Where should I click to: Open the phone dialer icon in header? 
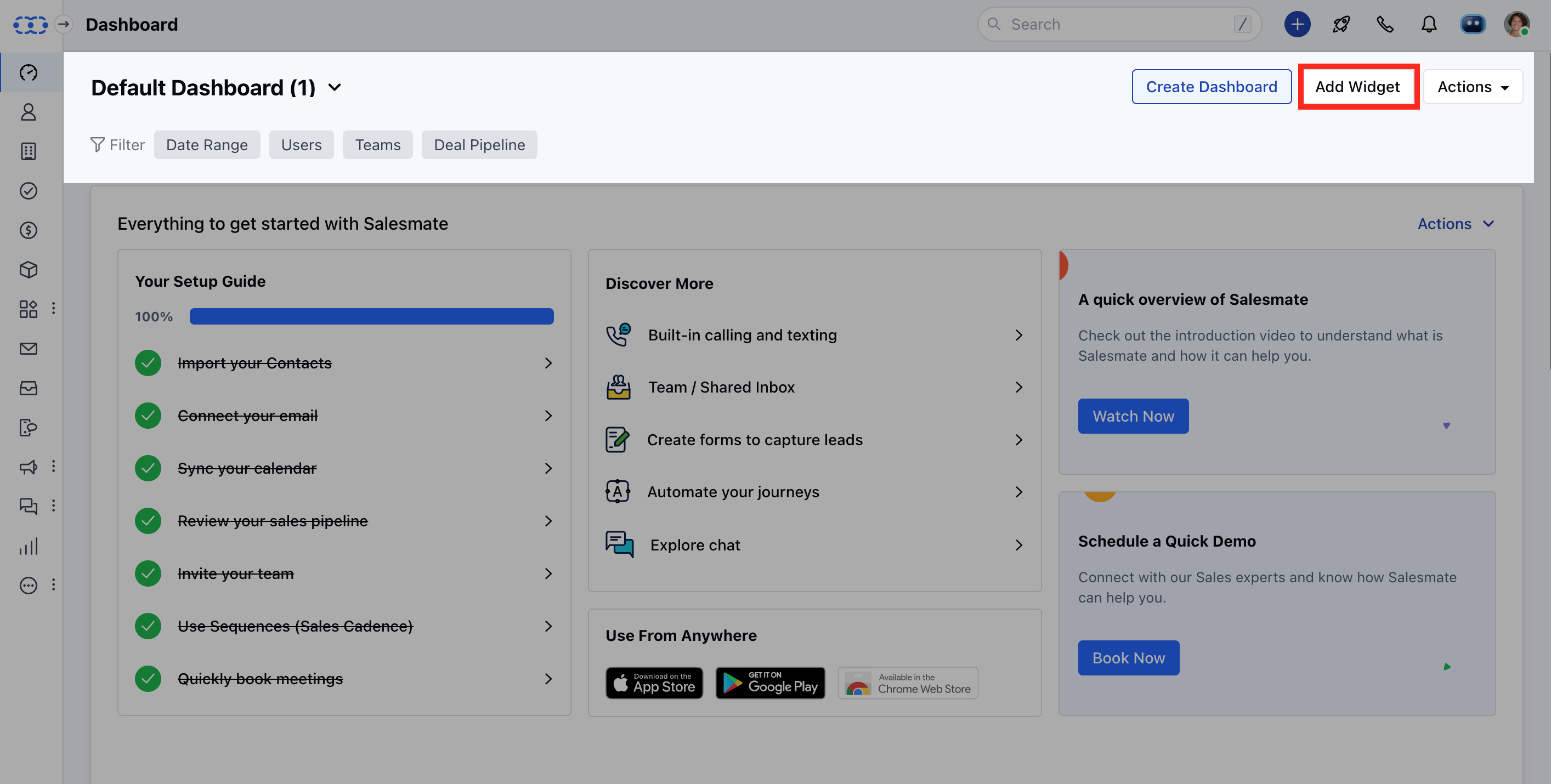click(1385, 24)
